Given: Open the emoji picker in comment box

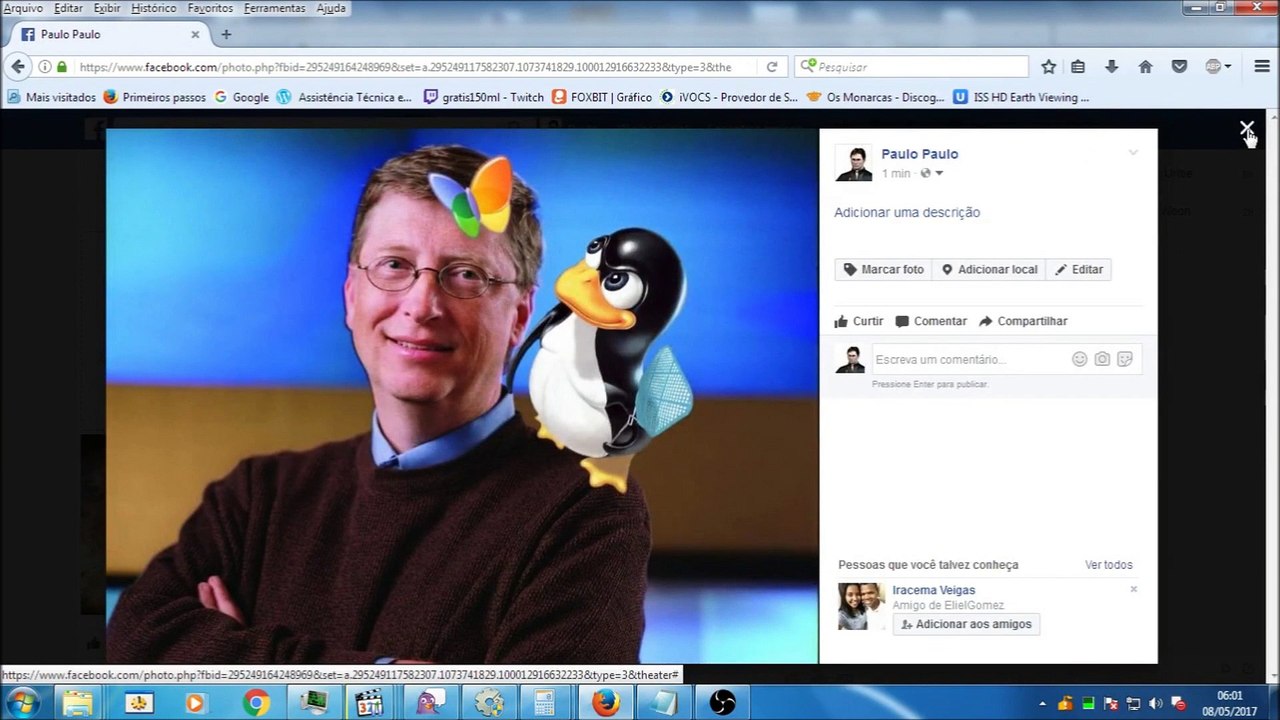Looking at the screenshot, I should pos(1079,359).
